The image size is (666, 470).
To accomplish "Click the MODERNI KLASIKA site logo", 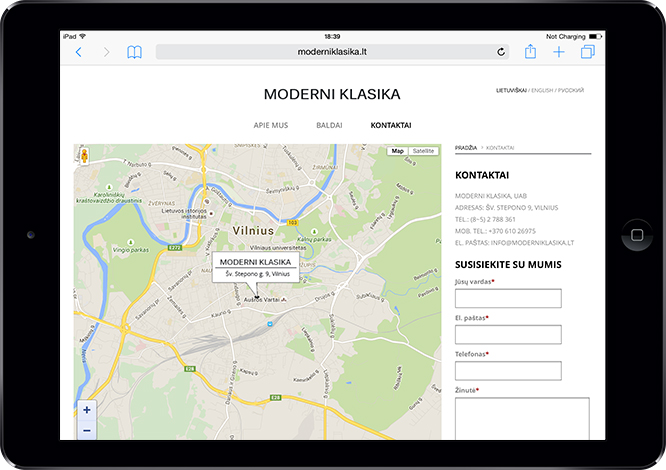I will (x=332, y=94).
